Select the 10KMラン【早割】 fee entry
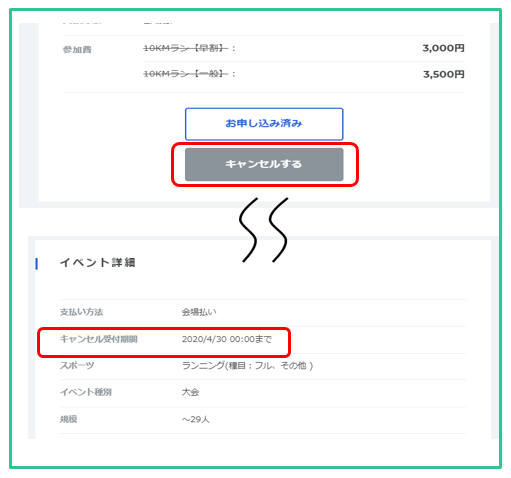This screenshot has height=478, width=511. coord(186,48)
